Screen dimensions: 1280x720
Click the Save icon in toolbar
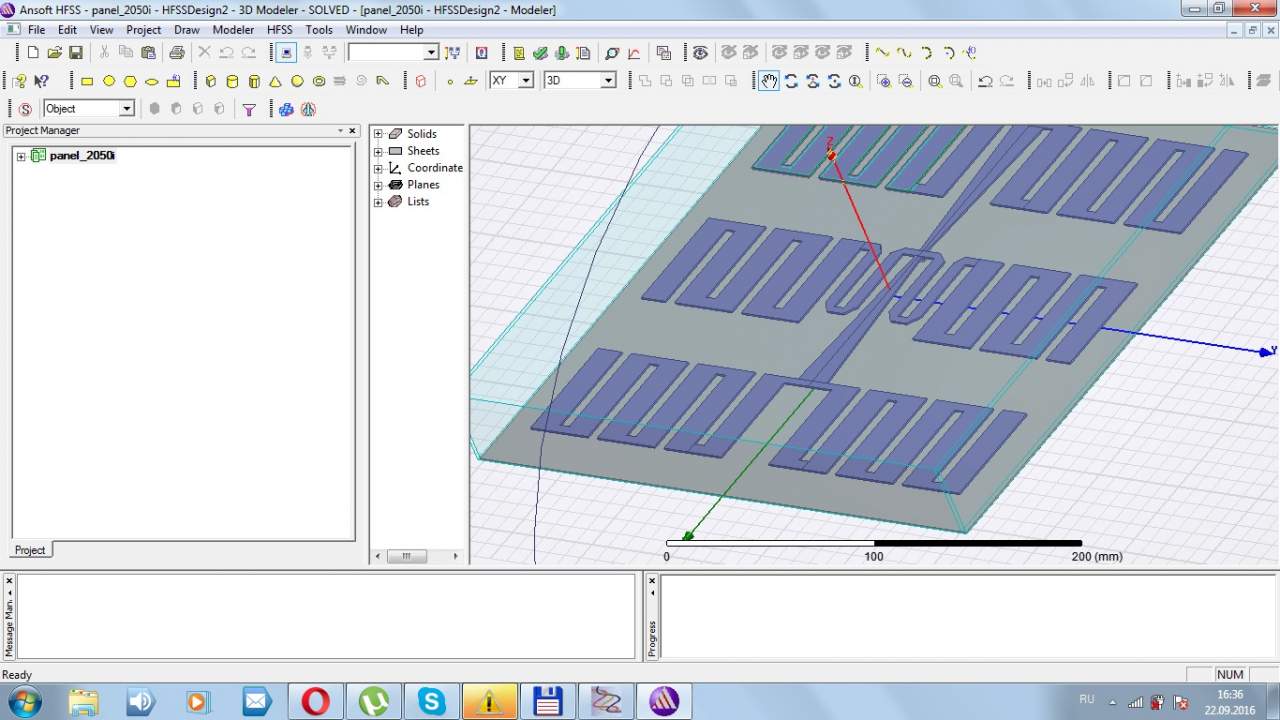[x=76, y=53]
